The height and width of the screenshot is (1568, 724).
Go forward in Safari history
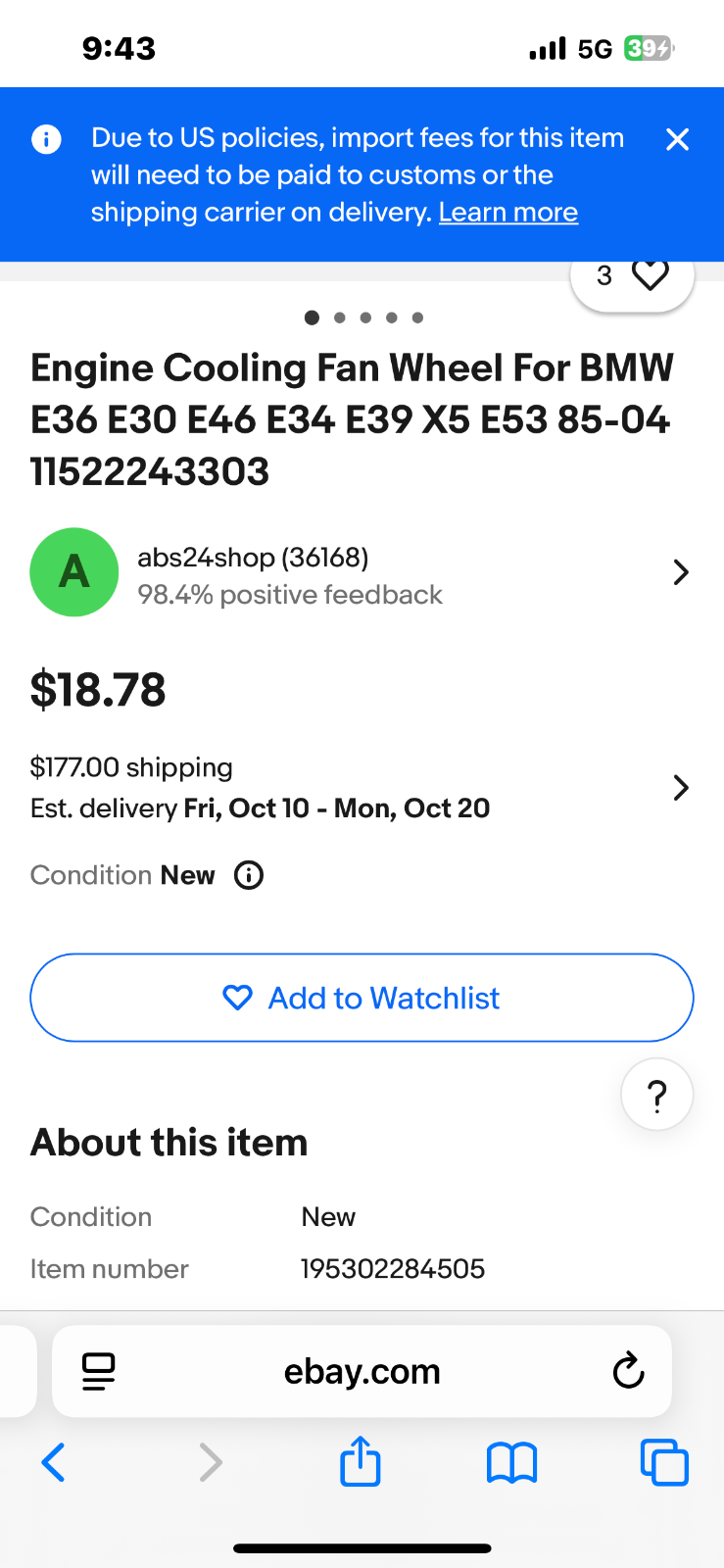point(210,1462)
